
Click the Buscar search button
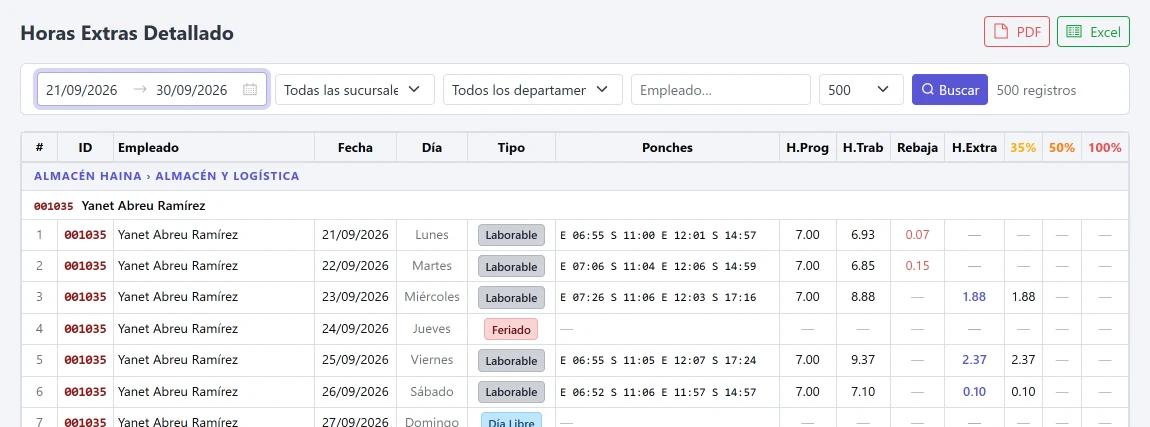[x=950, y=90]
